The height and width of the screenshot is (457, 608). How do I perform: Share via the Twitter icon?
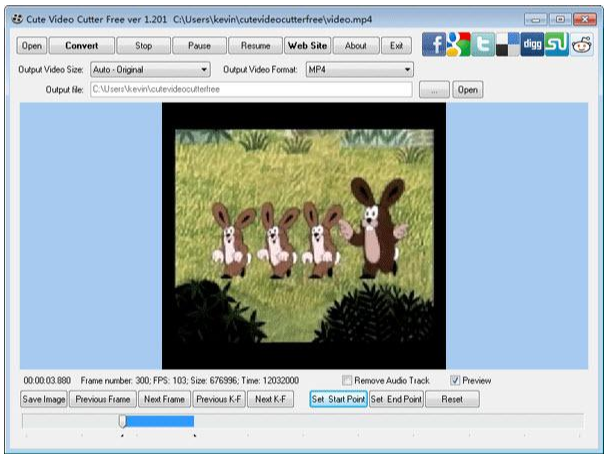483,45
